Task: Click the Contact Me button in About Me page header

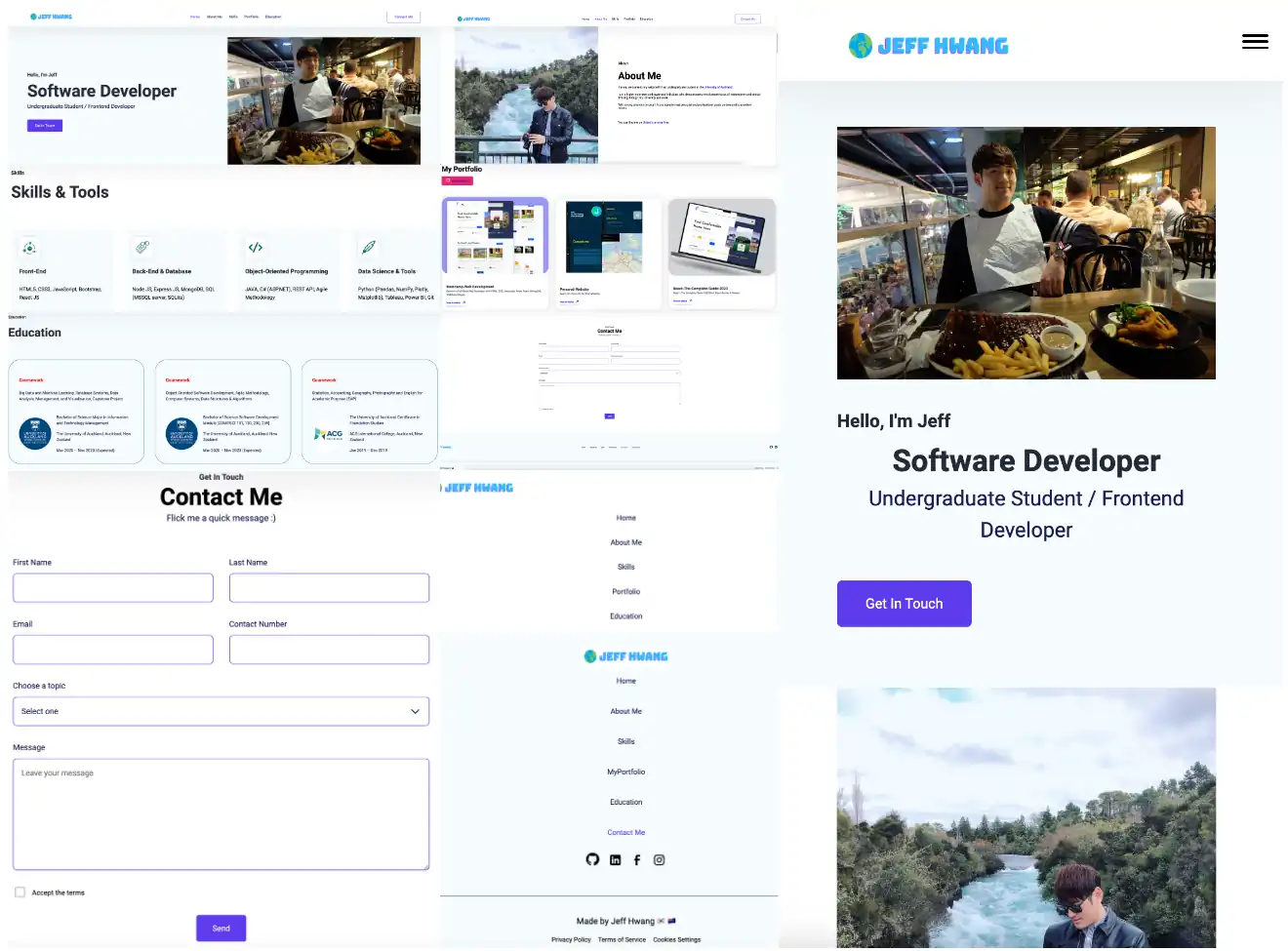Action: coord(747,19)
